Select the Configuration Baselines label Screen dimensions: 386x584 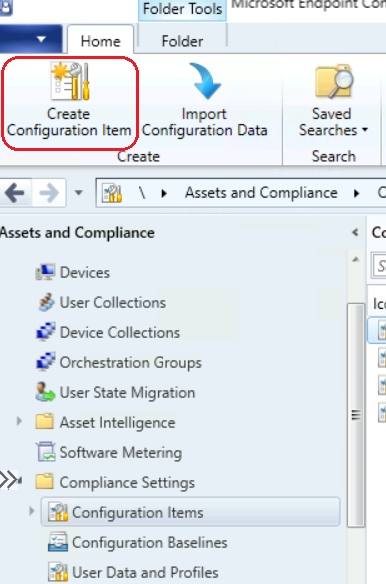149,542
